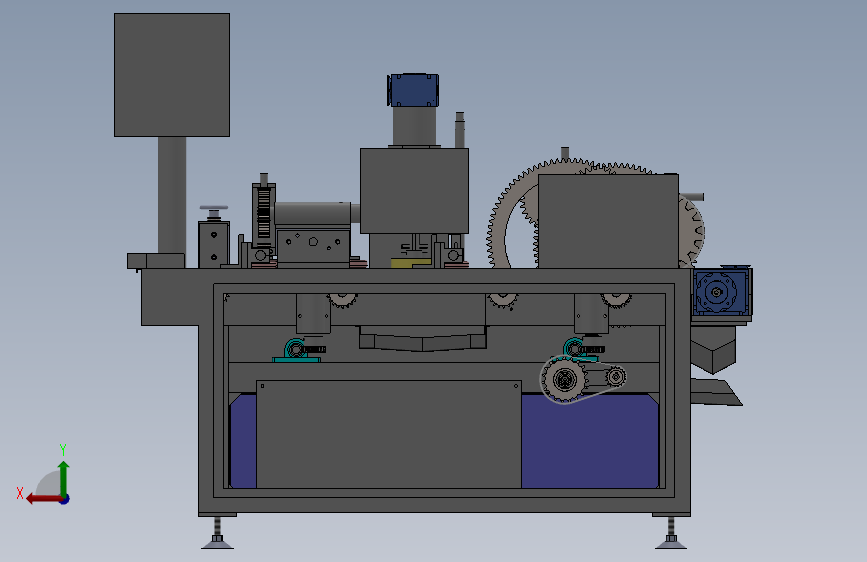Select the purple panel at the lower right of the frame
Screen dimensions: 867x562
click(590, 441)
